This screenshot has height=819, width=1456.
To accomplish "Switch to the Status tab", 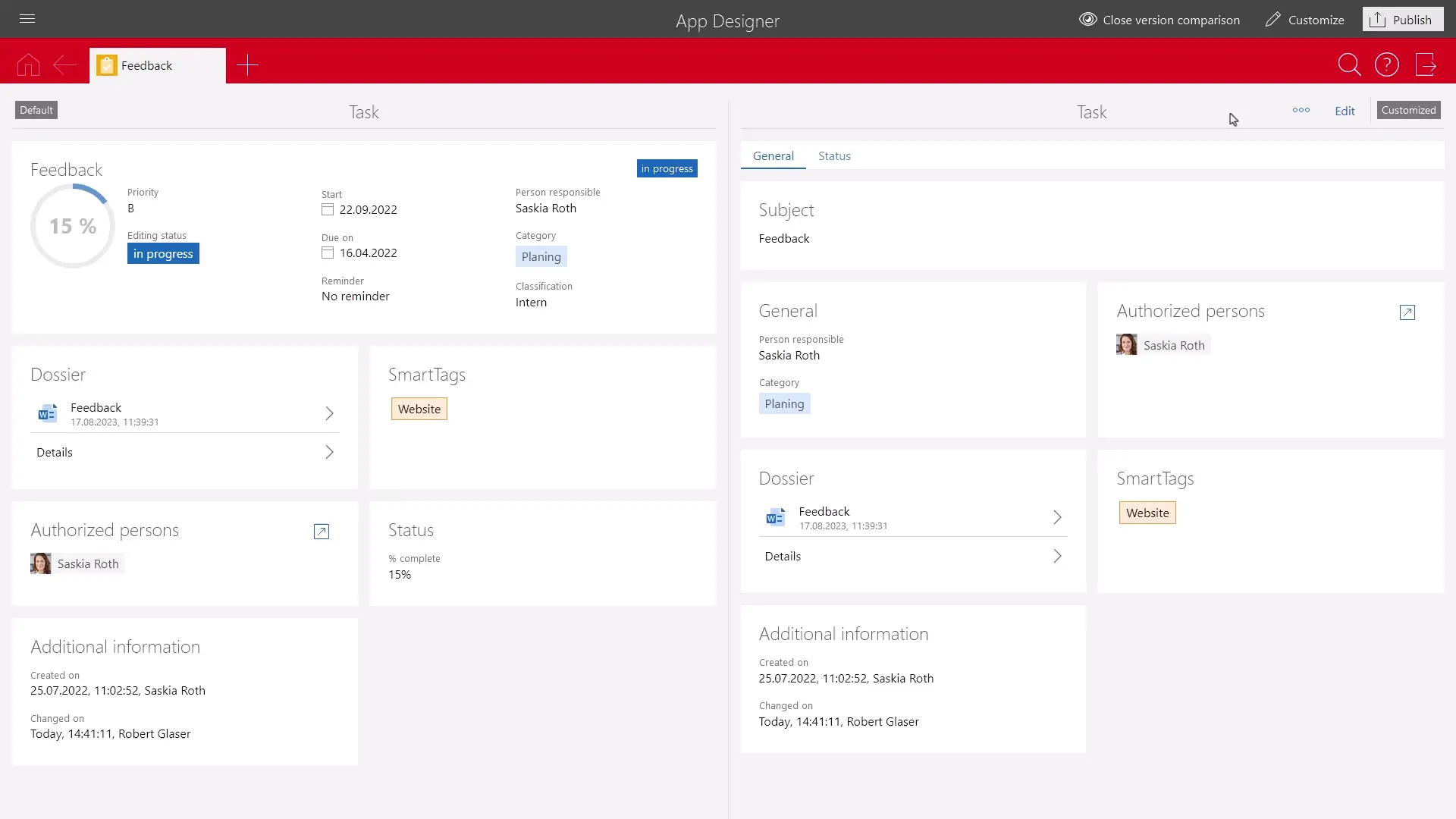I will (834, 156).
